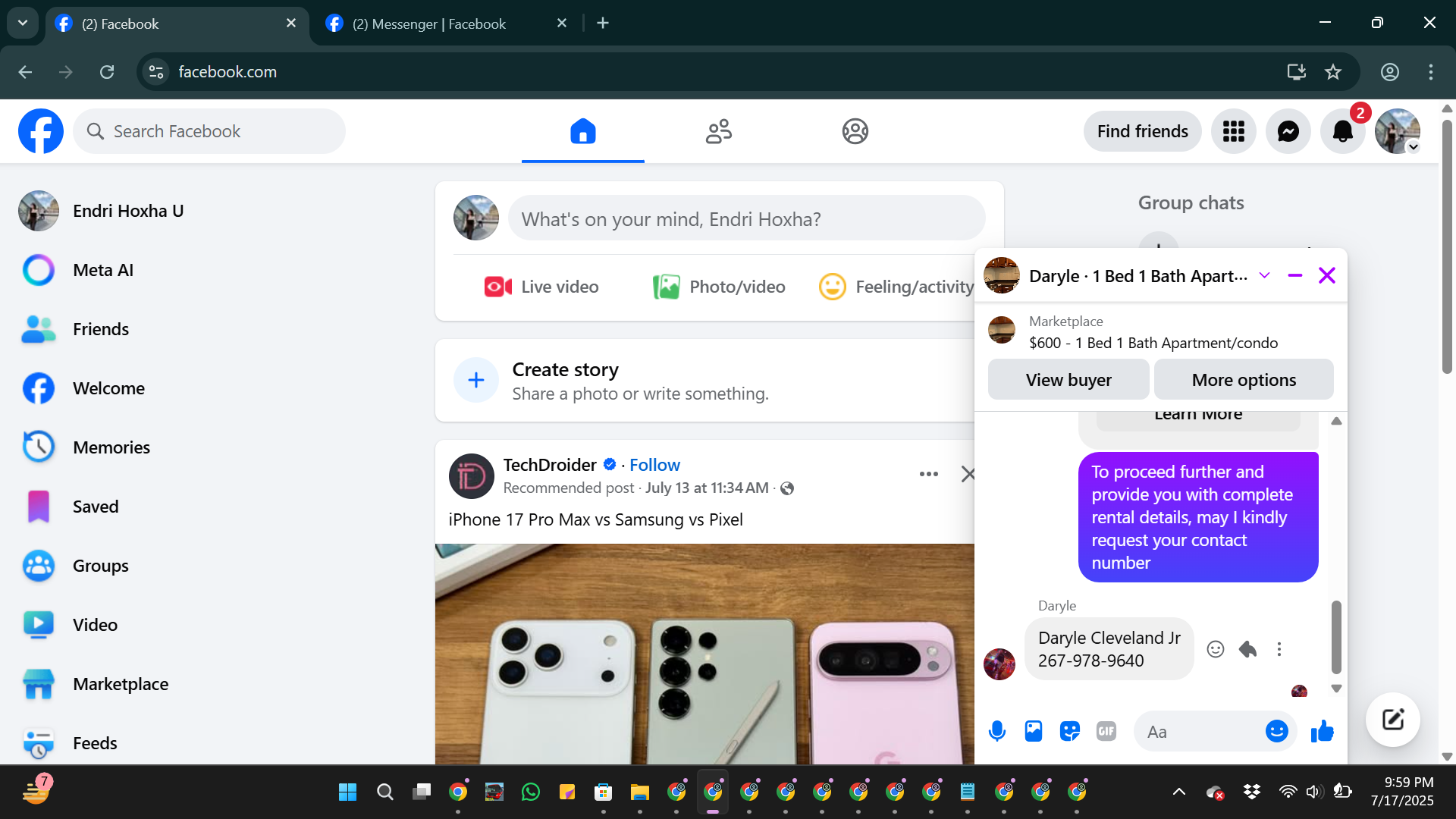The width and height of the screenshot is (1456, 819).
Task: Open the Notifications bell
Action: [1343, 132]
